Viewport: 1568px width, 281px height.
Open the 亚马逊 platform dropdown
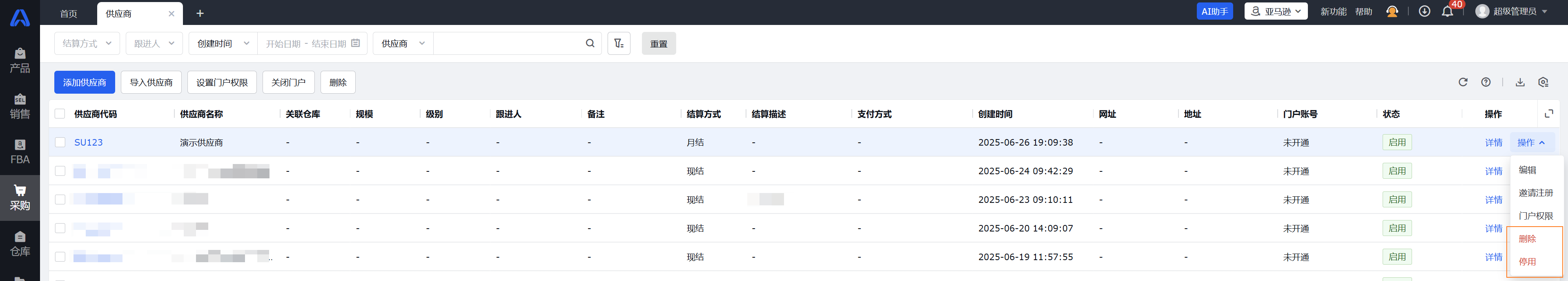click(x=1276, y=11)
